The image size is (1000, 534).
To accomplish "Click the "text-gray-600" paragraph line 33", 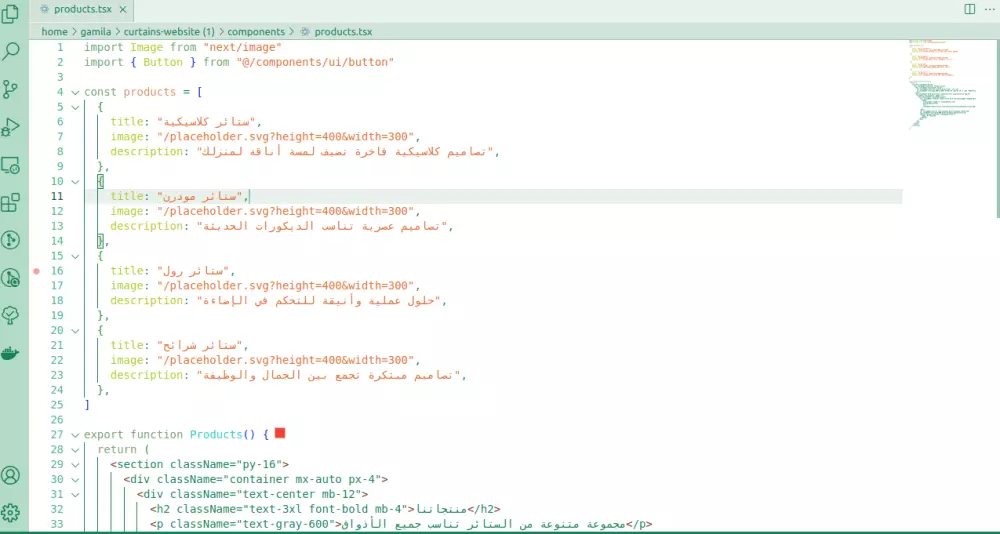I will coord(401,524).
